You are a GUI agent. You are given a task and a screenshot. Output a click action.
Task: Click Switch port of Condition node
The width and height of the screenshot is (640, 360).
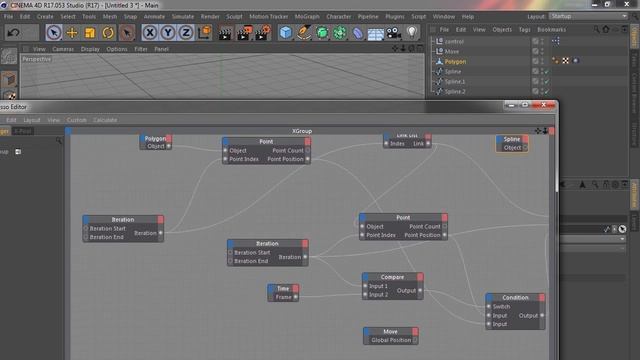(489, 307)
